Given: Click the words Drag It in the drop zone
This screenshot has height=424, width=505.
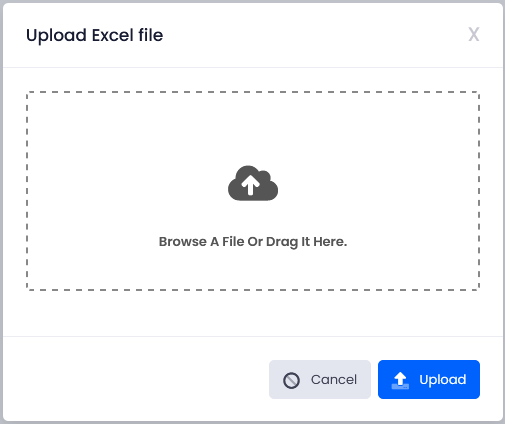Looking at the screenshot, I should (x=288, y=242).
